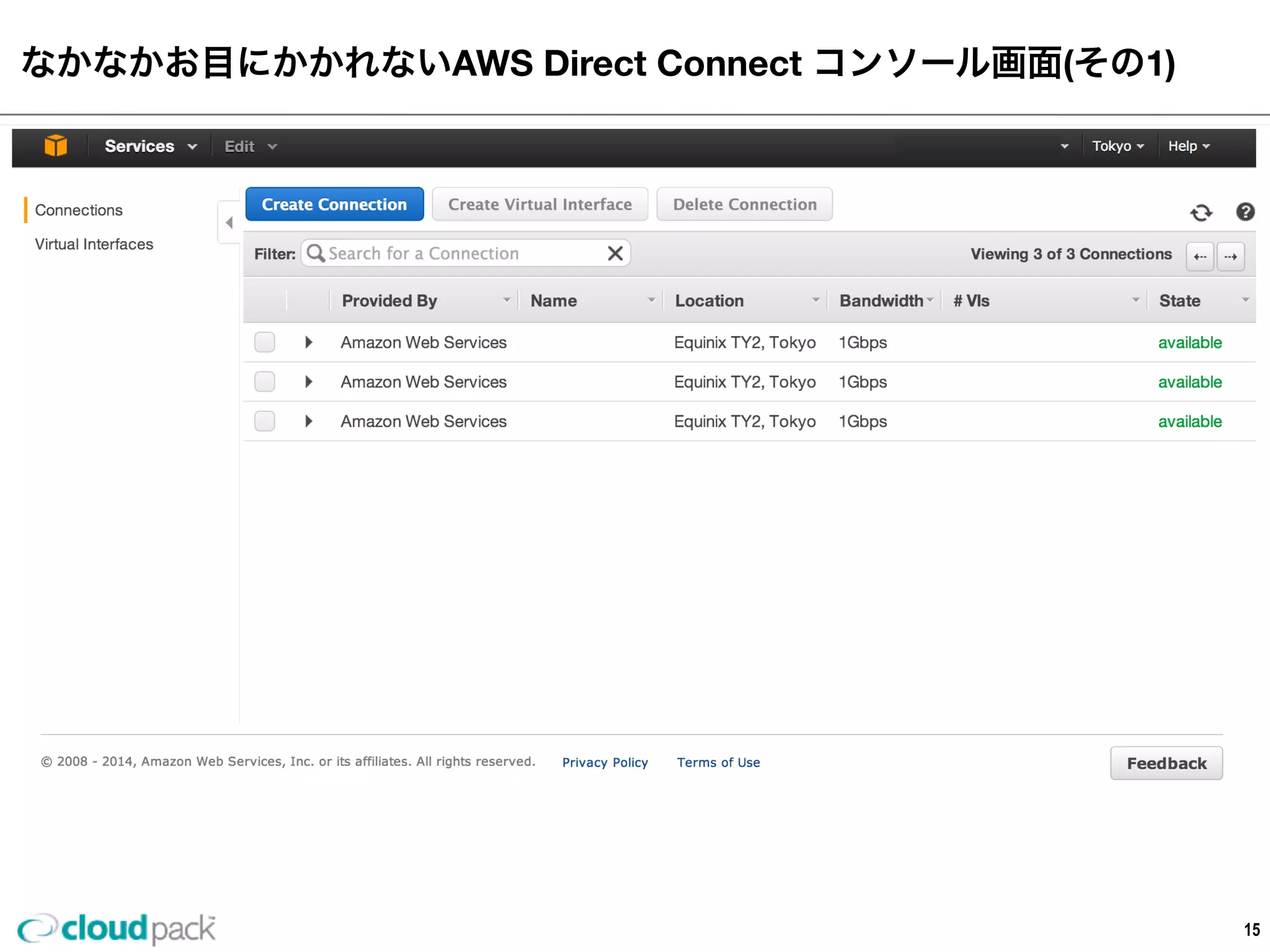
Task: Sort by the Provided By column
Action: pos(424,301)
